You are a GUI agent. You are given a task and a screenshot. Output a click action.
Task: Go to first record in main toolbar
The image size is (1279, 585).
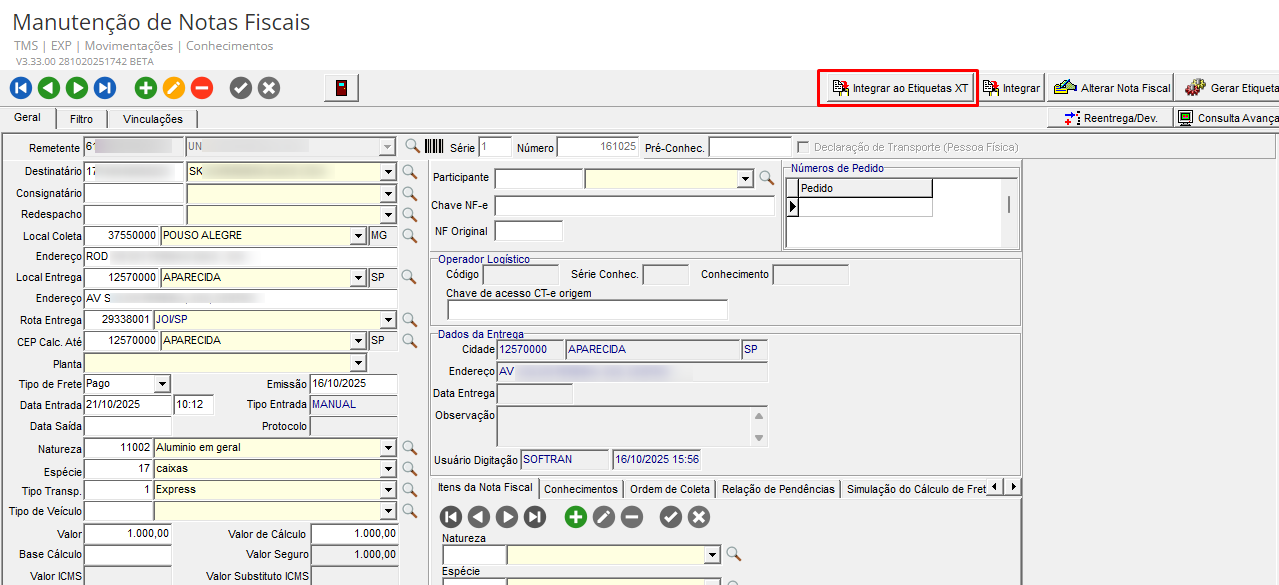(21, 88)
